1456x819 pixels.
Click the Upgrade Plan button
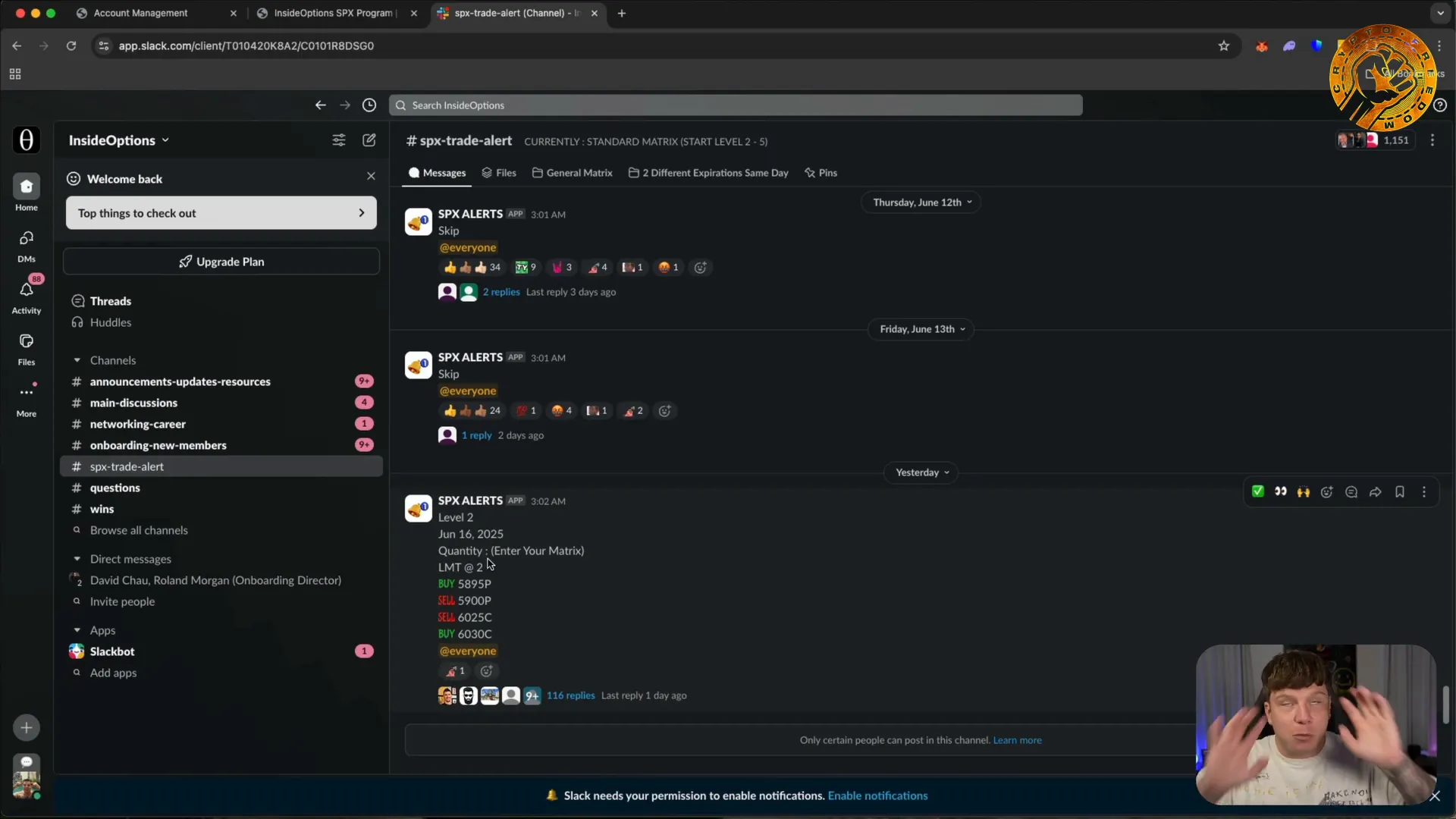click(x=221, y=262)
